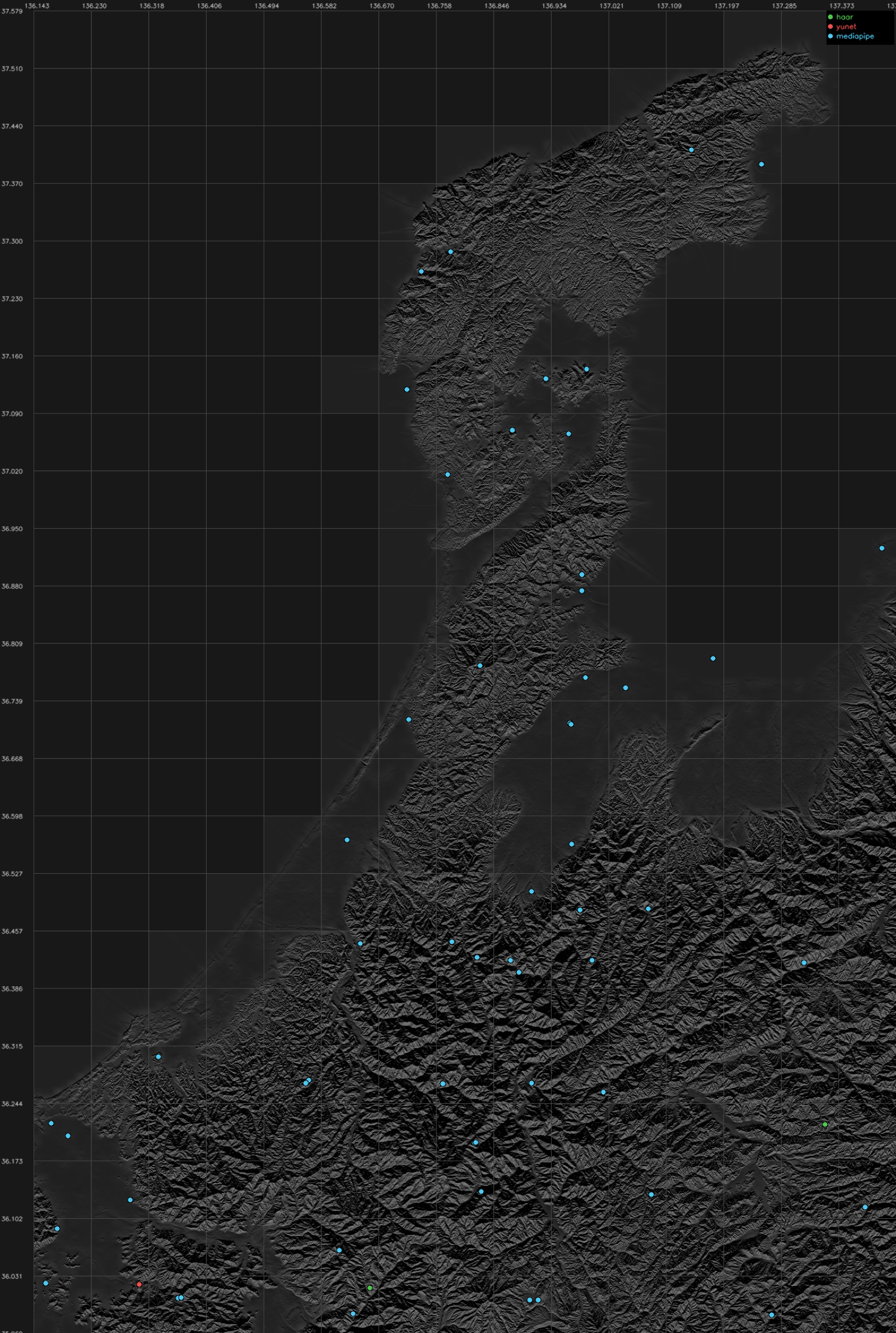Click latitude axis label 36.244
Screen dimensions: 896x1333
pos(12,1104)
